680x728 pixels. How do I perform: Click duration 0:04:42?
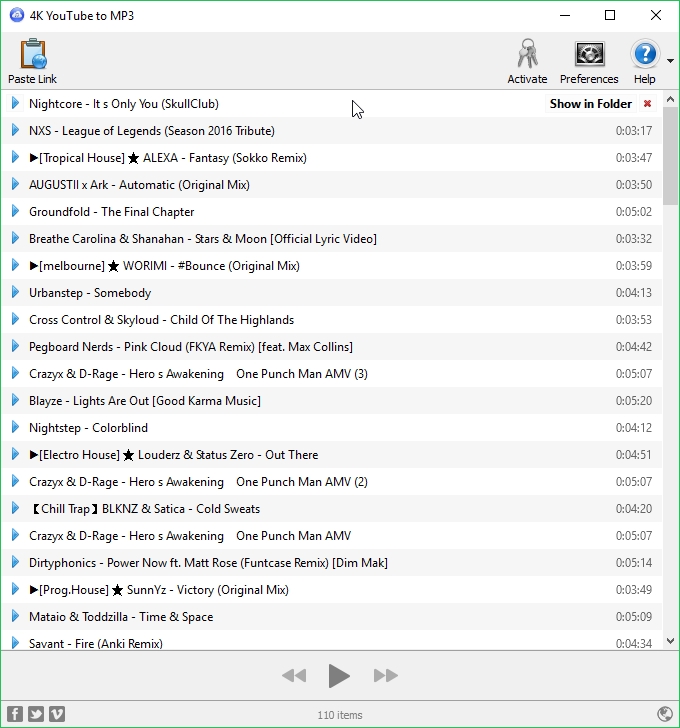point(634,347)
